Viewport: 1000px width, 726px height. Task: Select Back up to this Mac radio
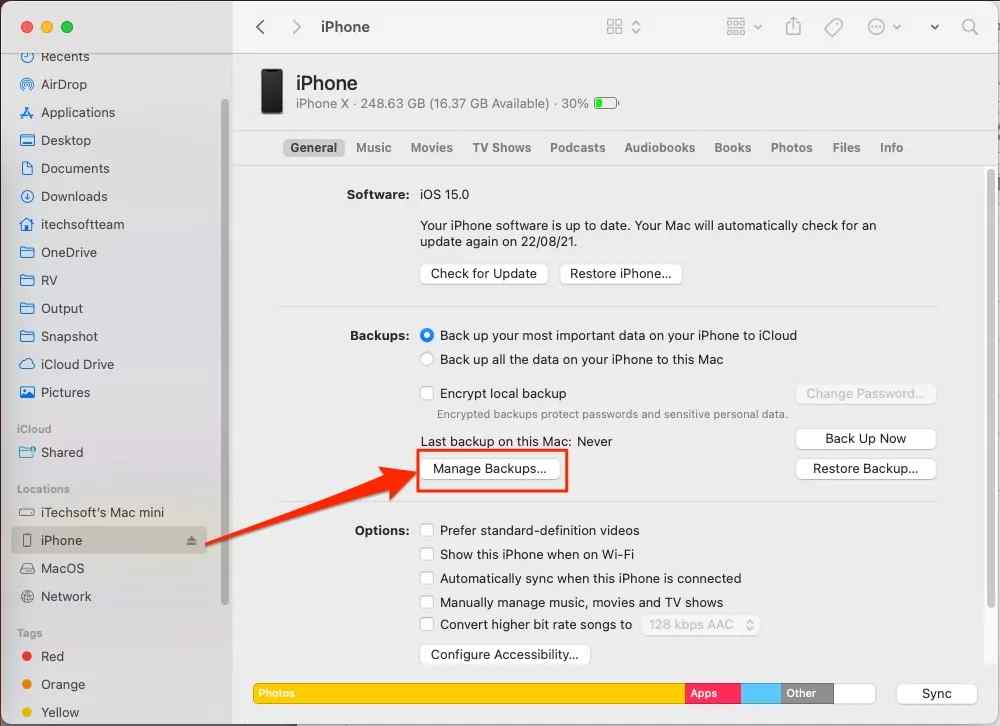[x=427, y=360]
